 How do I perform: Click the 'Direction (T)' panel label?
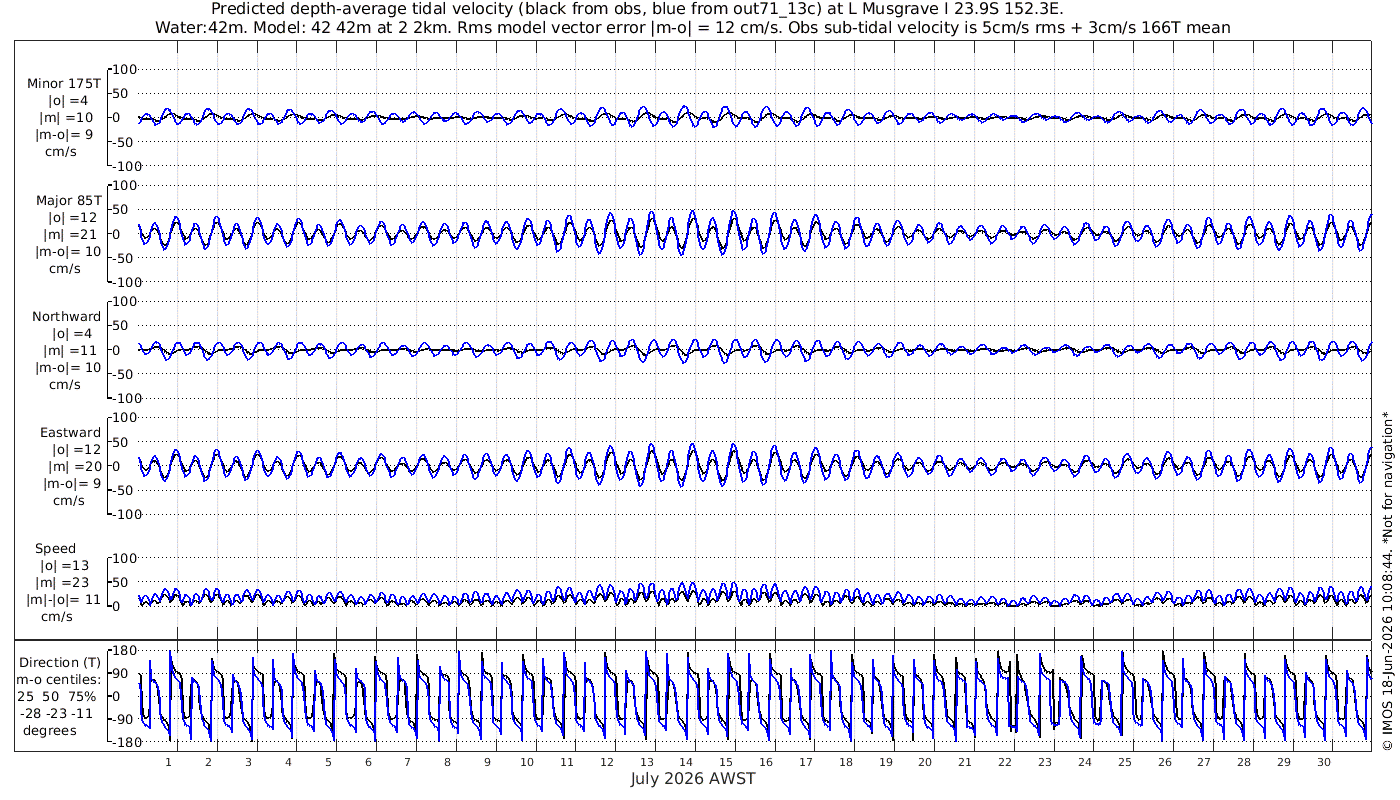tap(60, 662)
